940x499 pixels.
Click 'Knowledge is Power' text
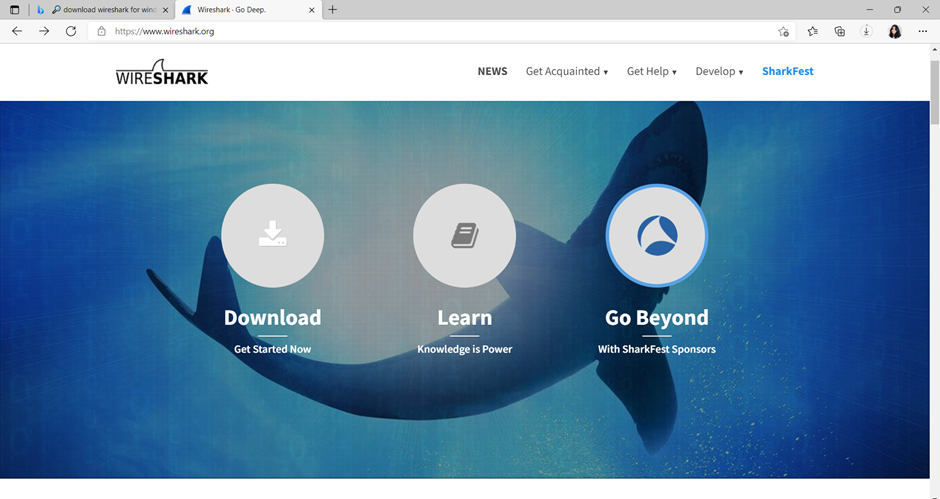click(x=465, y=349)
